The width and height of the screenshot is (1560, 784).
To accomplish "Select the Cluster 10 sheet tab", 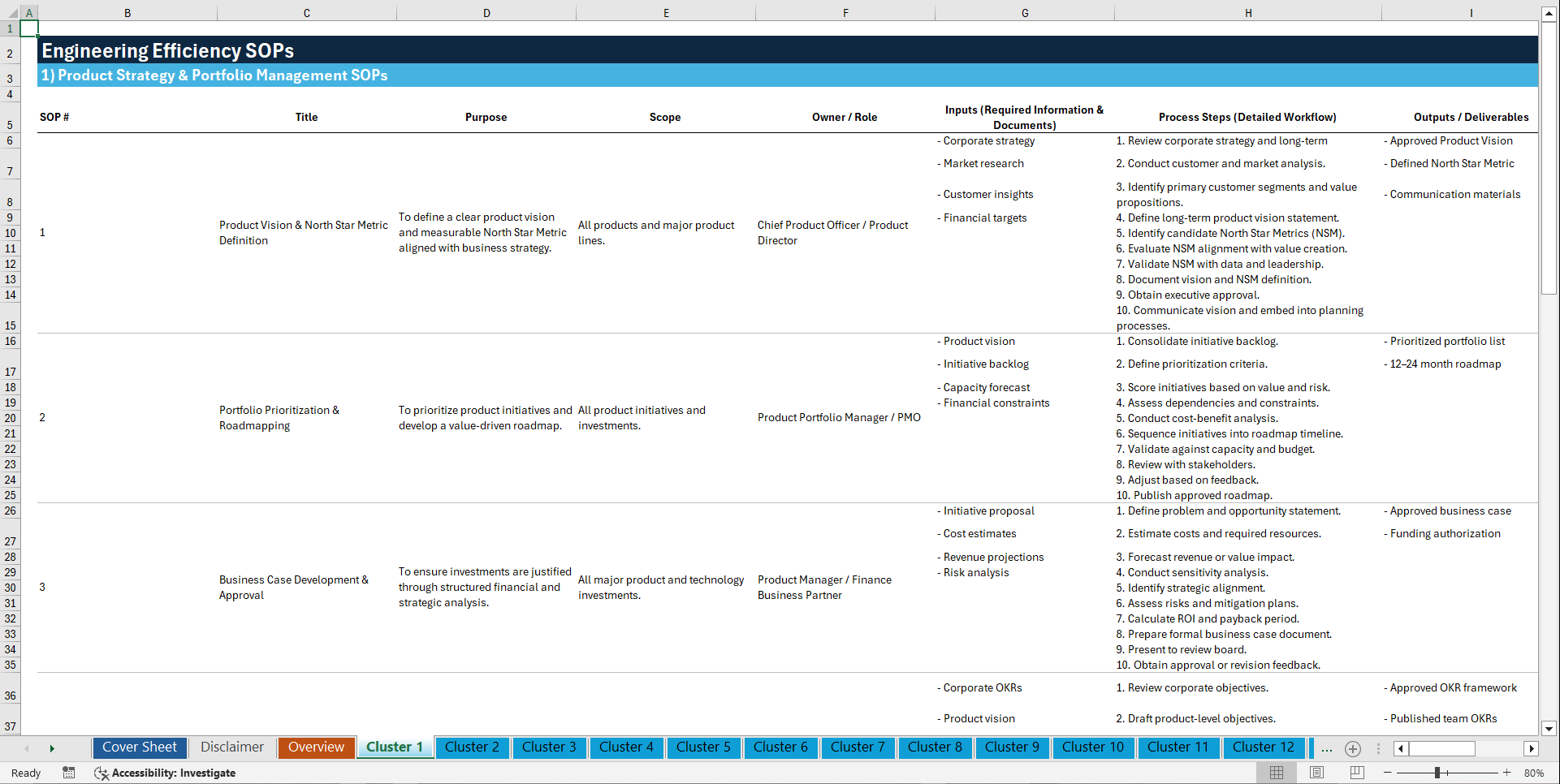I will pos(1093,747).
